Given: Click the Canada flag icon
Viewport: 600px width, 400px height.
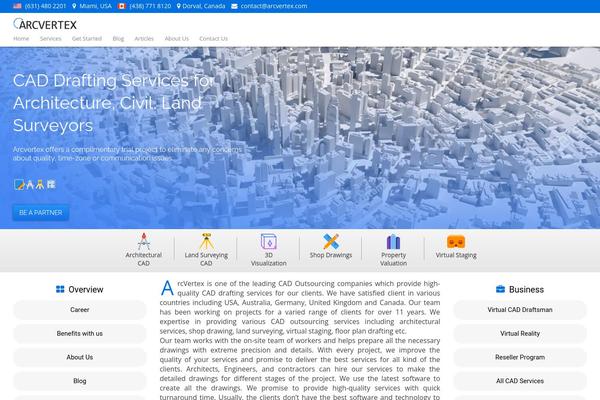Looking at the screenshot, I should click(x=122, y=6).
